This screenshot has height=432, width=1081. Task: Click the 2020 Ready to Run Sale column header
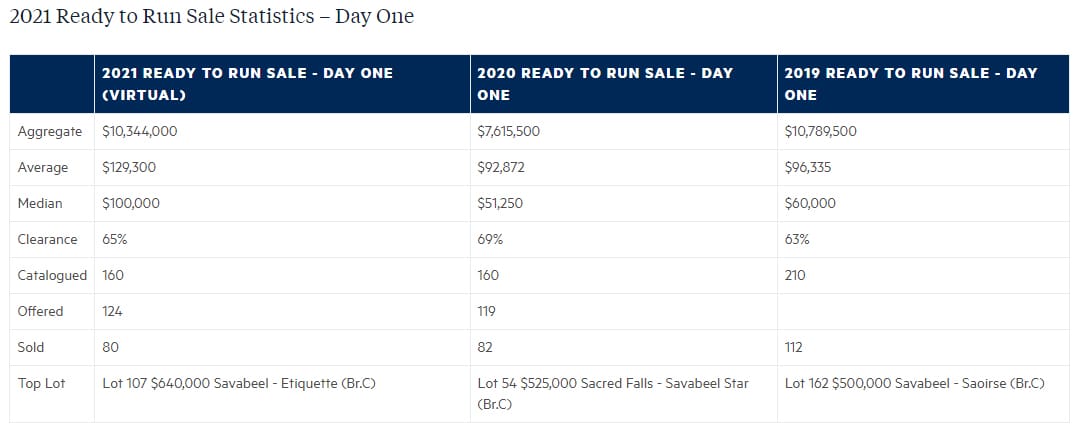605,84
